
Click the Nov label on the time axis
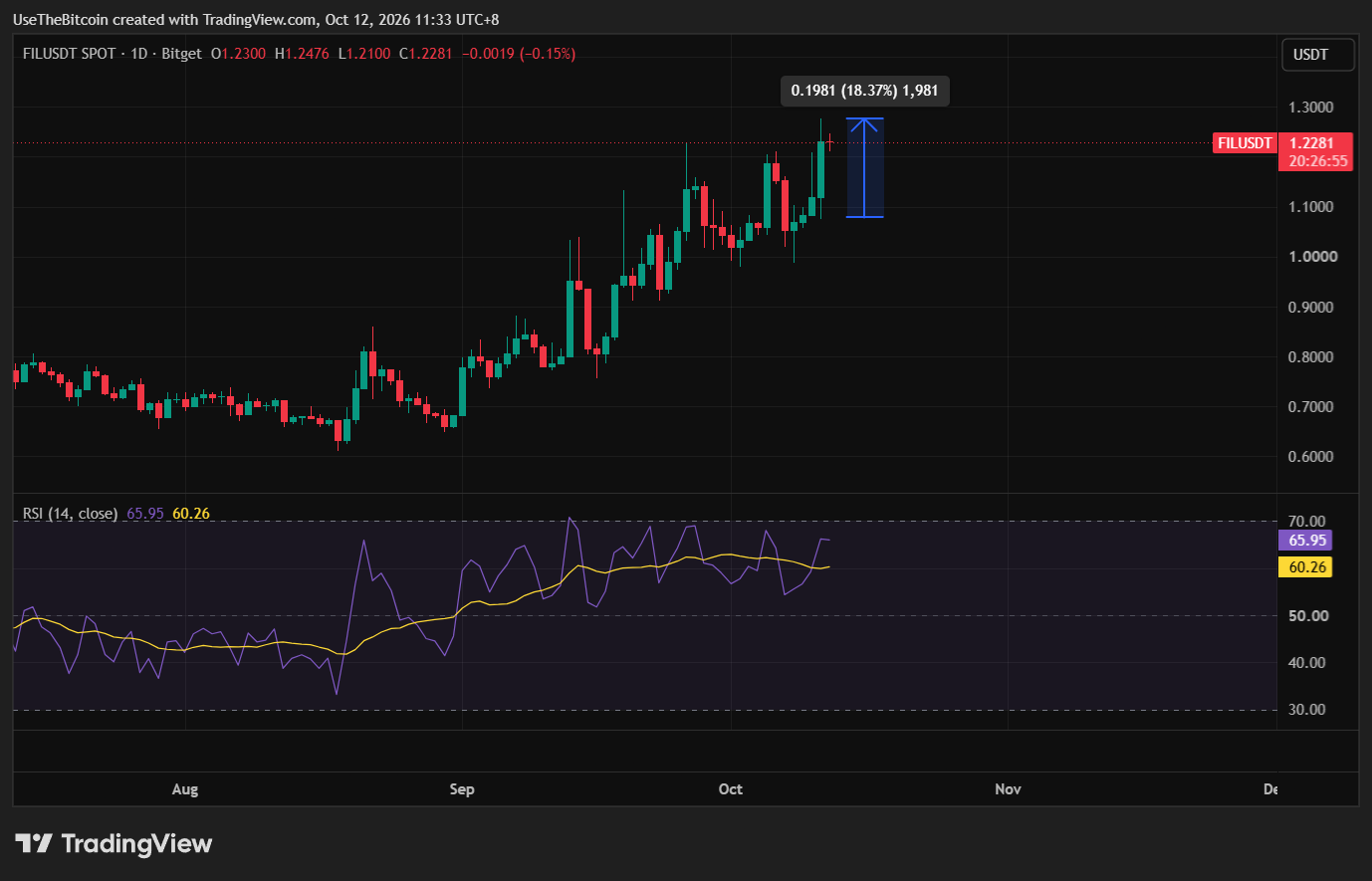click(1008, 789)
